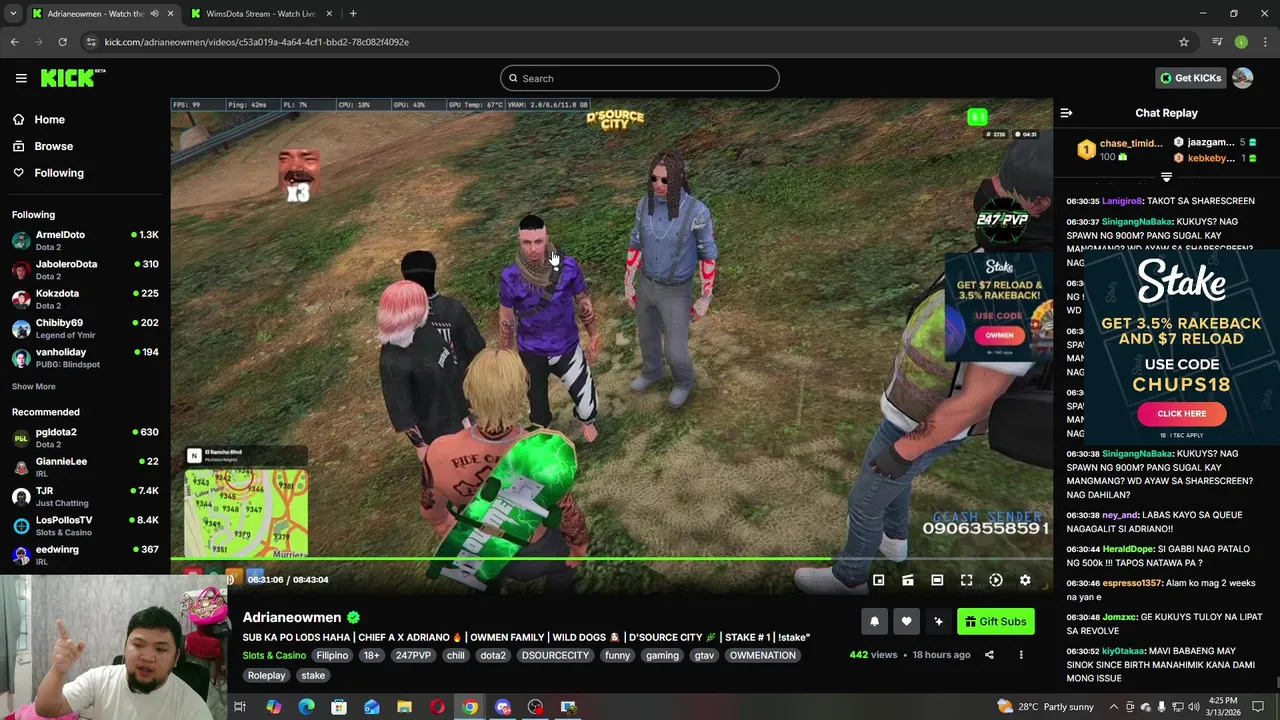Open the hamburger sidebar menu
Screen dimensions: 1280x720
click(21, 78)
